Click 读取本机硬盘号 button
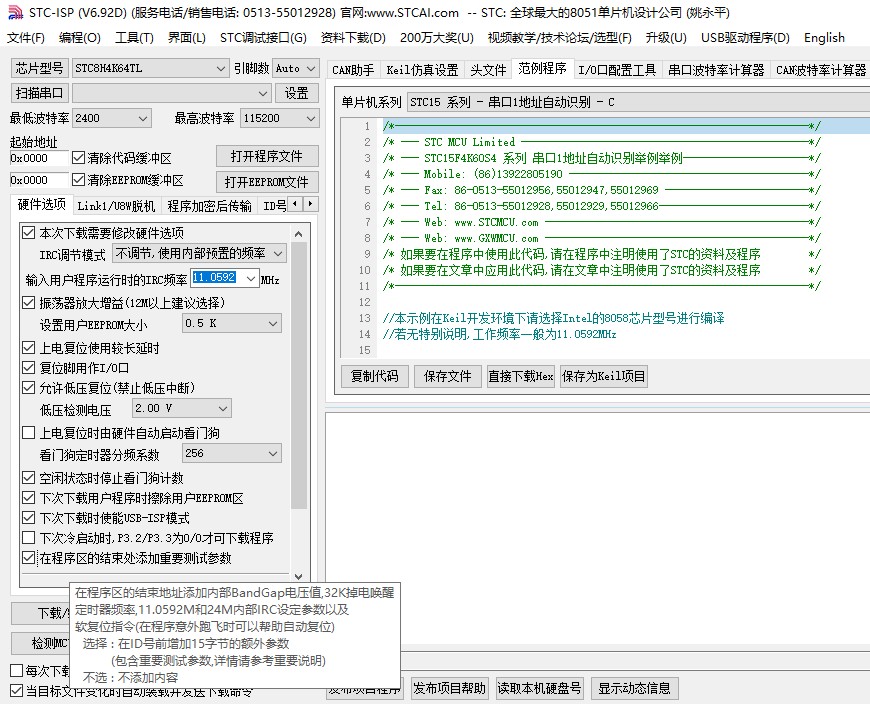 click(539, 688)
